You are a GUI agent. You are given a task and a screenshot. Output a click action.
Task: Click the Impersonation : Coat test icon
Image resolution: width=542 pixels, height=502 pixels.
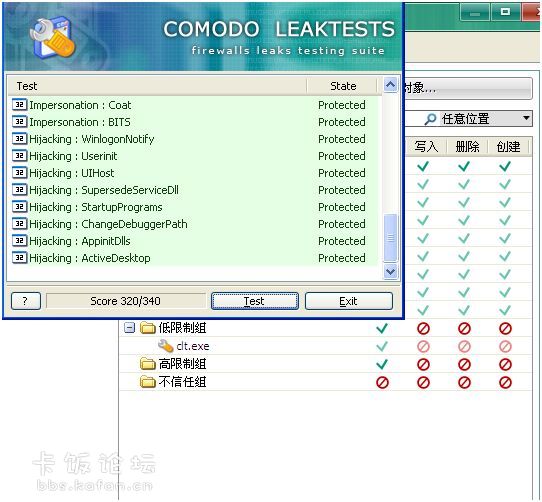[x=20, y=104]
